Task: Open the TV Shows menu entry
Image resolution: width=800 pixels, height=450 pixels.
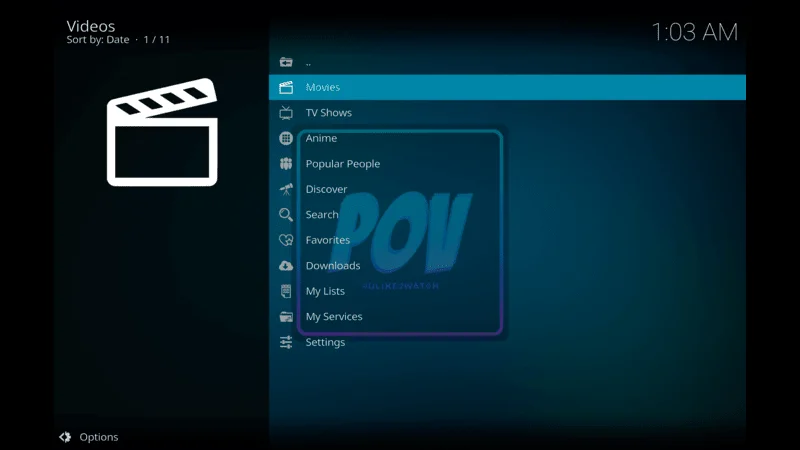Action: coord(328,113)
